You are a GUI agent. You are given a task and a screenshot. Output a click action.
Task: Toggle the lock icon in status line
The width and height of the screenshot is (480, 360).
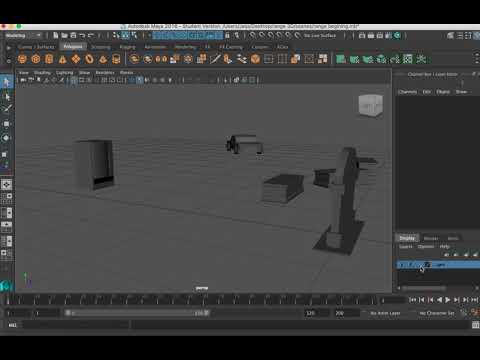(227, 35)
